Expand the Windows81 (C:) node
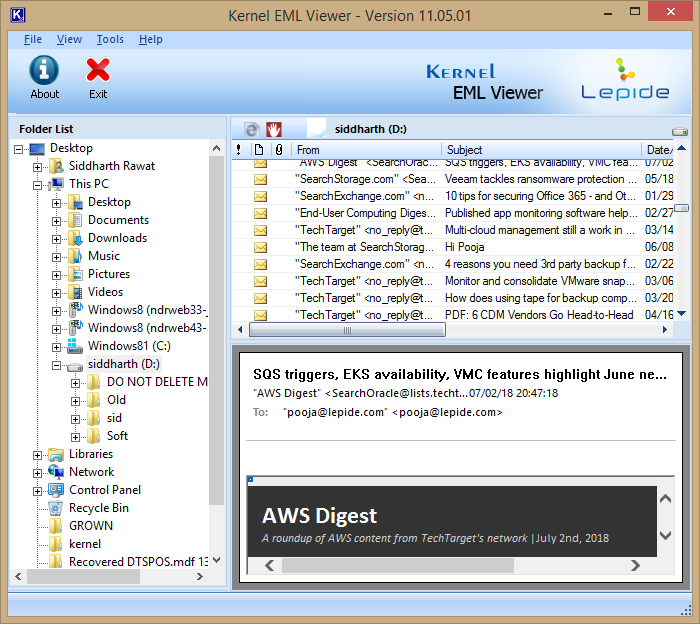Viewport: 700px width, 624px height. (56, 347)
